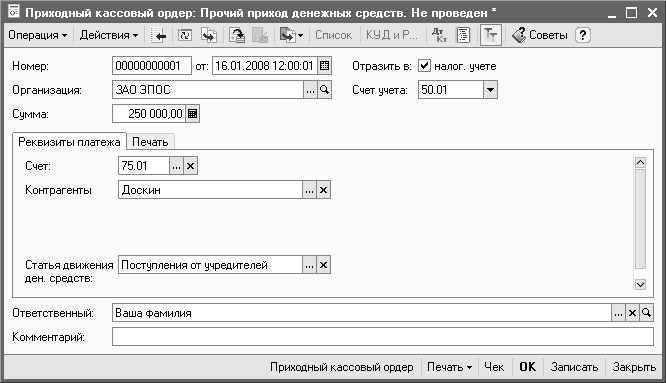Select the Реквизиты платежа tab
The width and height of the screenshot is (666, 383).
pyautogui.click(x=69, y=141)
